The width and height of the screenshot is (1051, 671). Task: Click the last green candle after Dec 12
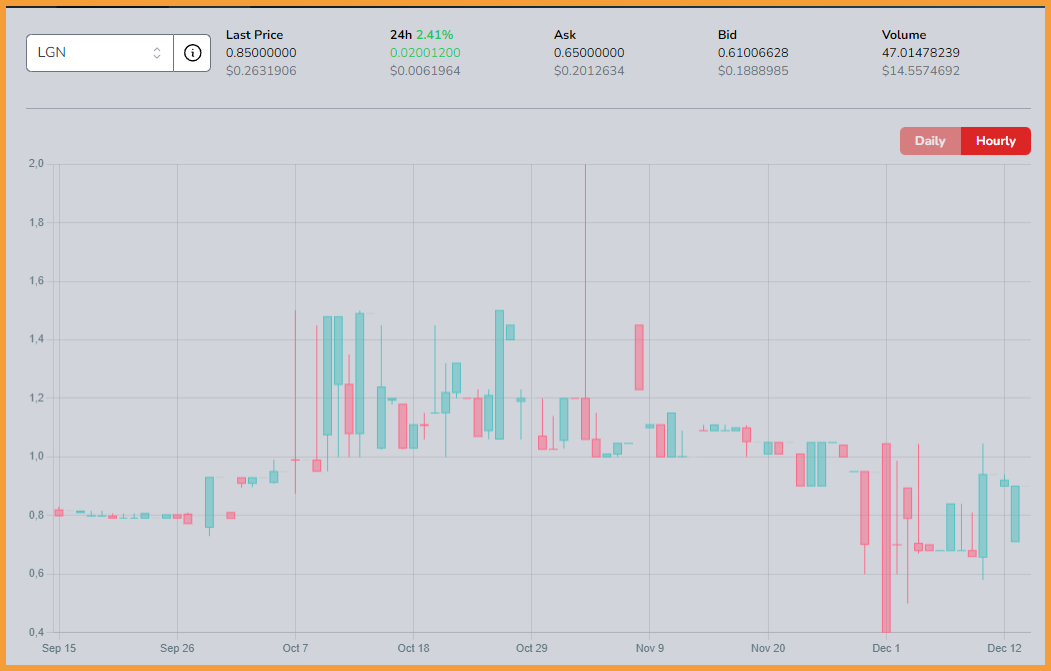[x=1015, y=513]
